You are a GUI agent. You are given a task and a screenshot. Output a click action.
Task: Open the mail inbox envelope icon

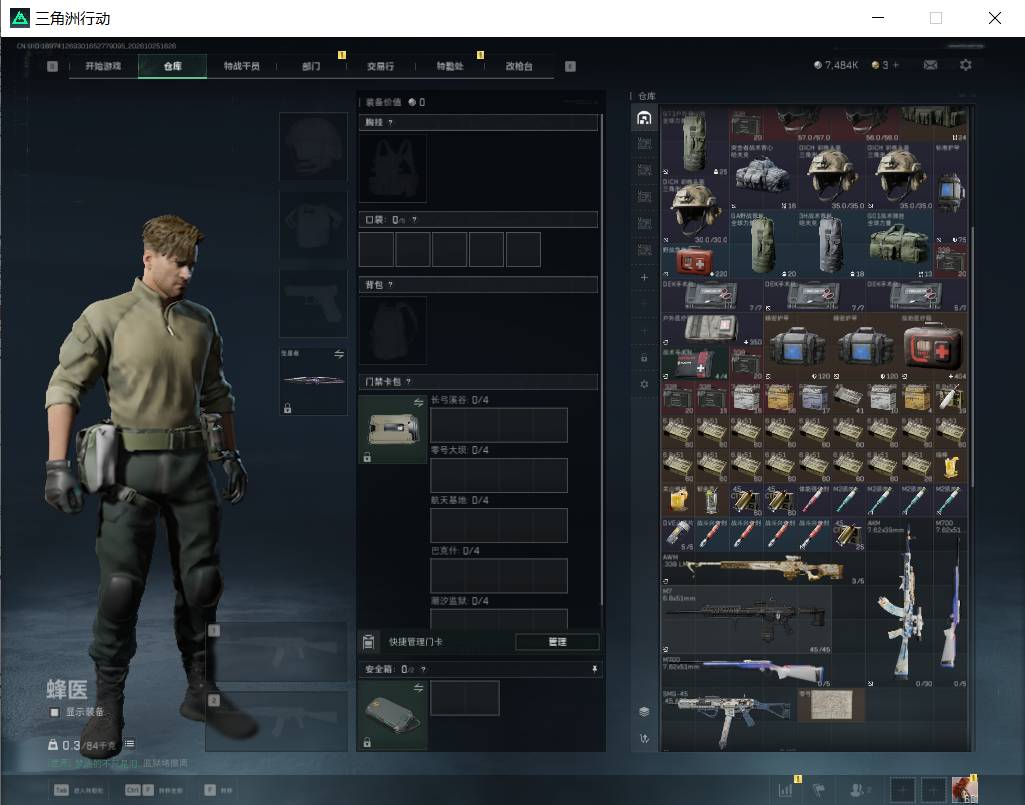pos(930,65)
